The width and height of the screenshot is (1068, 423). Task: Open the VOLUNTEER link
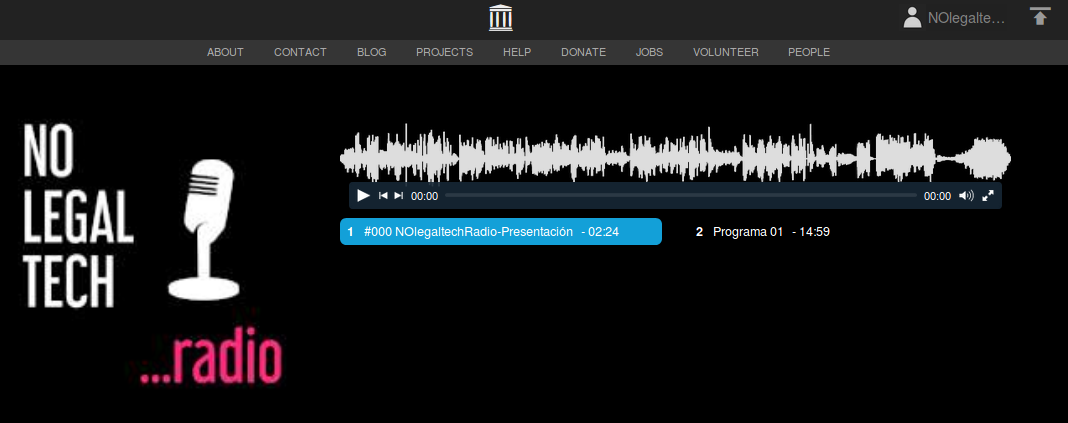[x=725, y=52]
